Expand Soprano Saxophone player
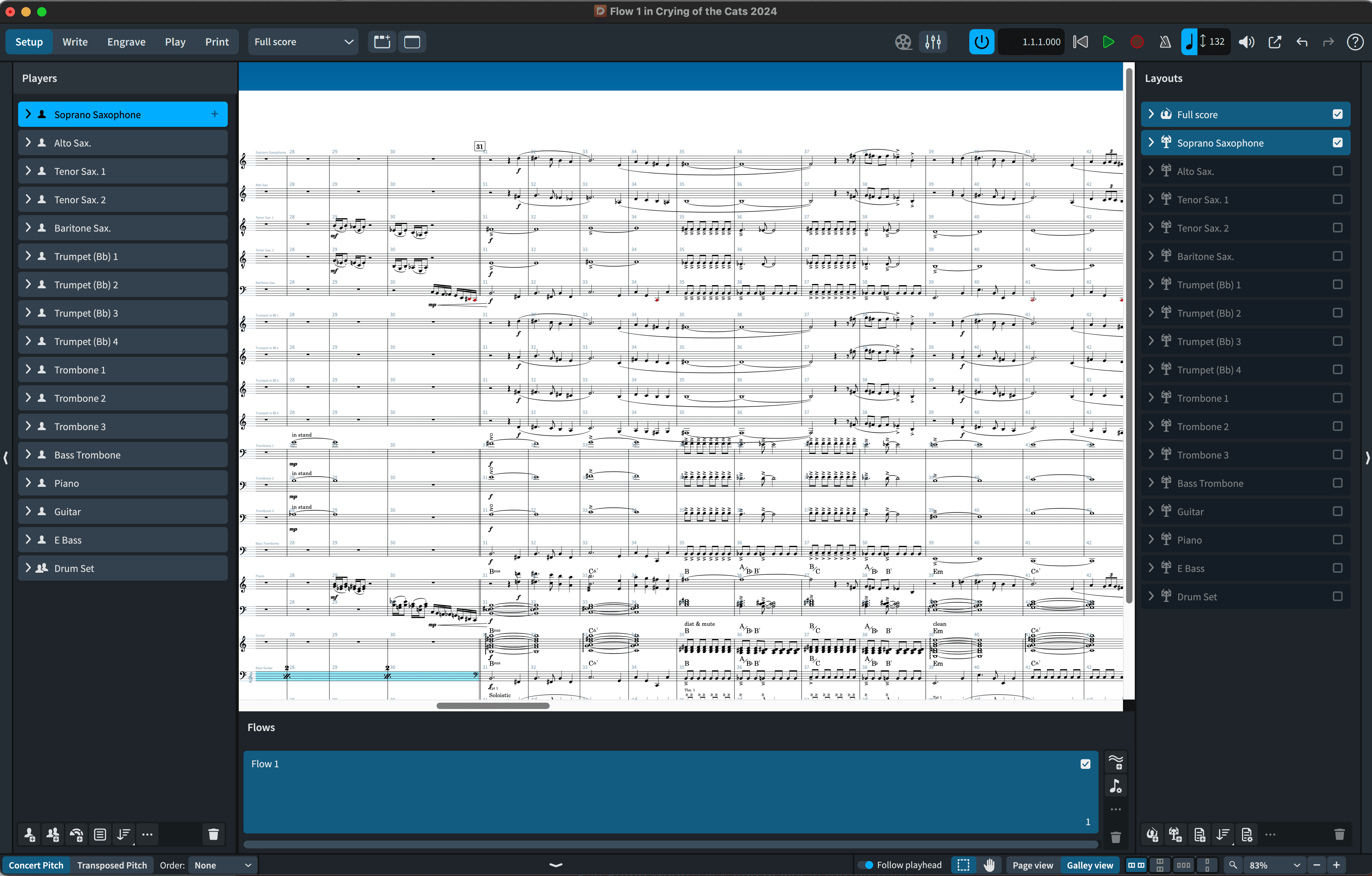 click(x=28, y=115)
